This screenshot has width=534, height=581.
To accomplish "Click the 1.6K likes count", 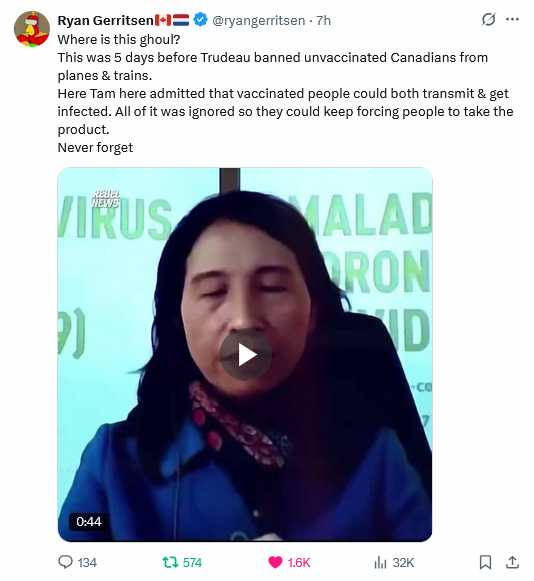I will click(299, 563).
